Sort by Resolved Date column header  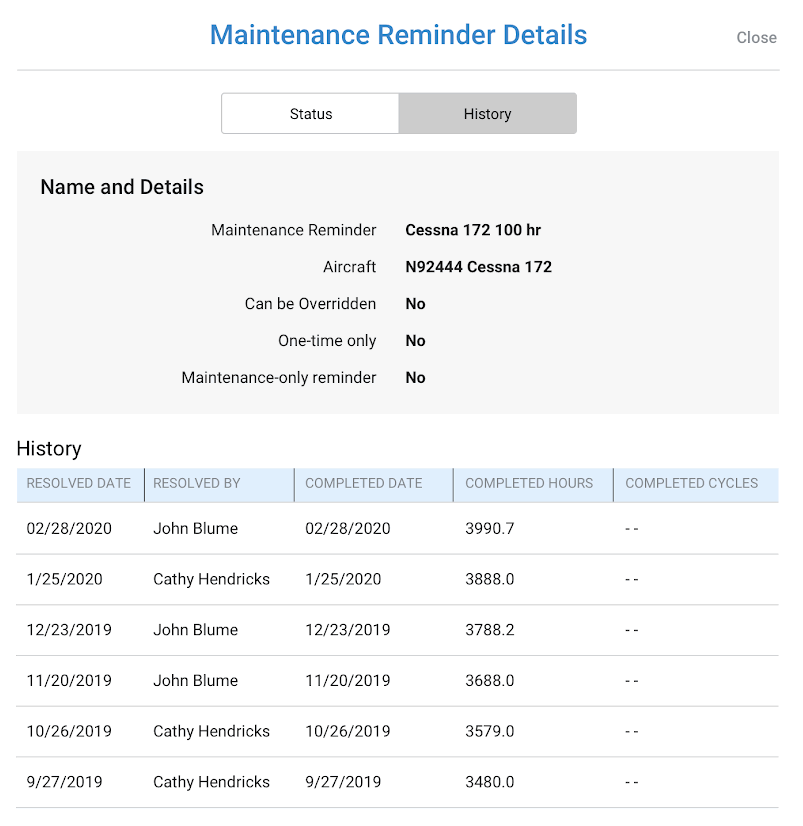click(x=79, y=483)
